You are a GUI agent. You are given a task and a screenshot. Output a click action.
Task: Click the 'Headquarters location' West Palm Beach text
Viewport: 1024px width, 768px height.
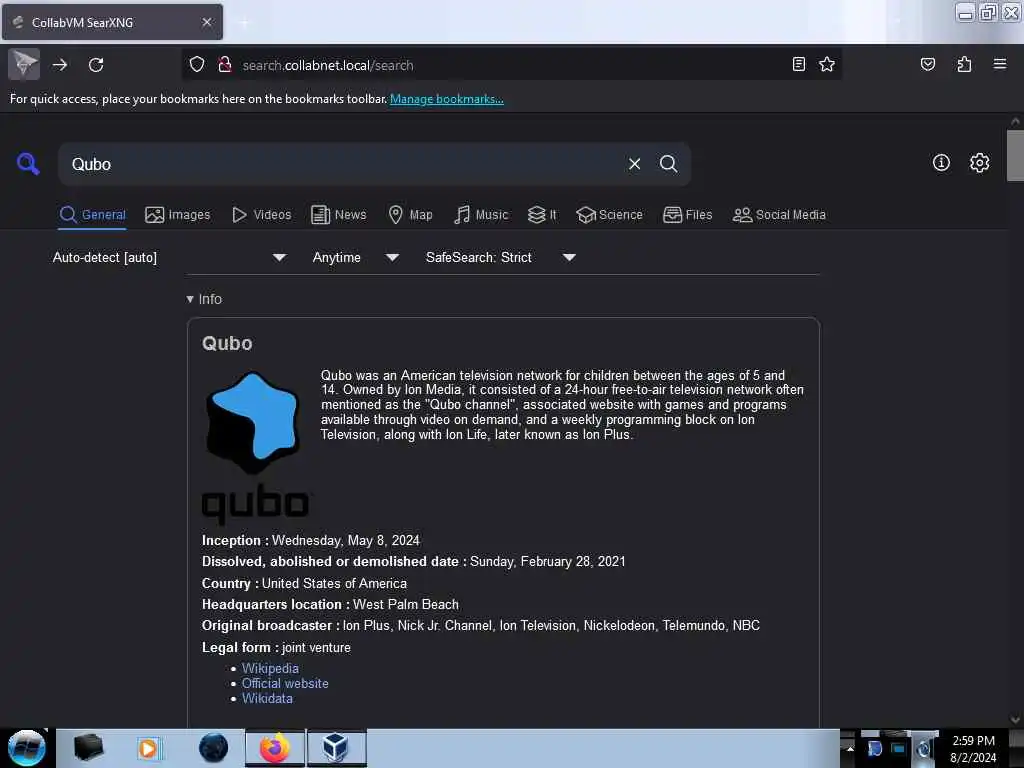[406, 605]
